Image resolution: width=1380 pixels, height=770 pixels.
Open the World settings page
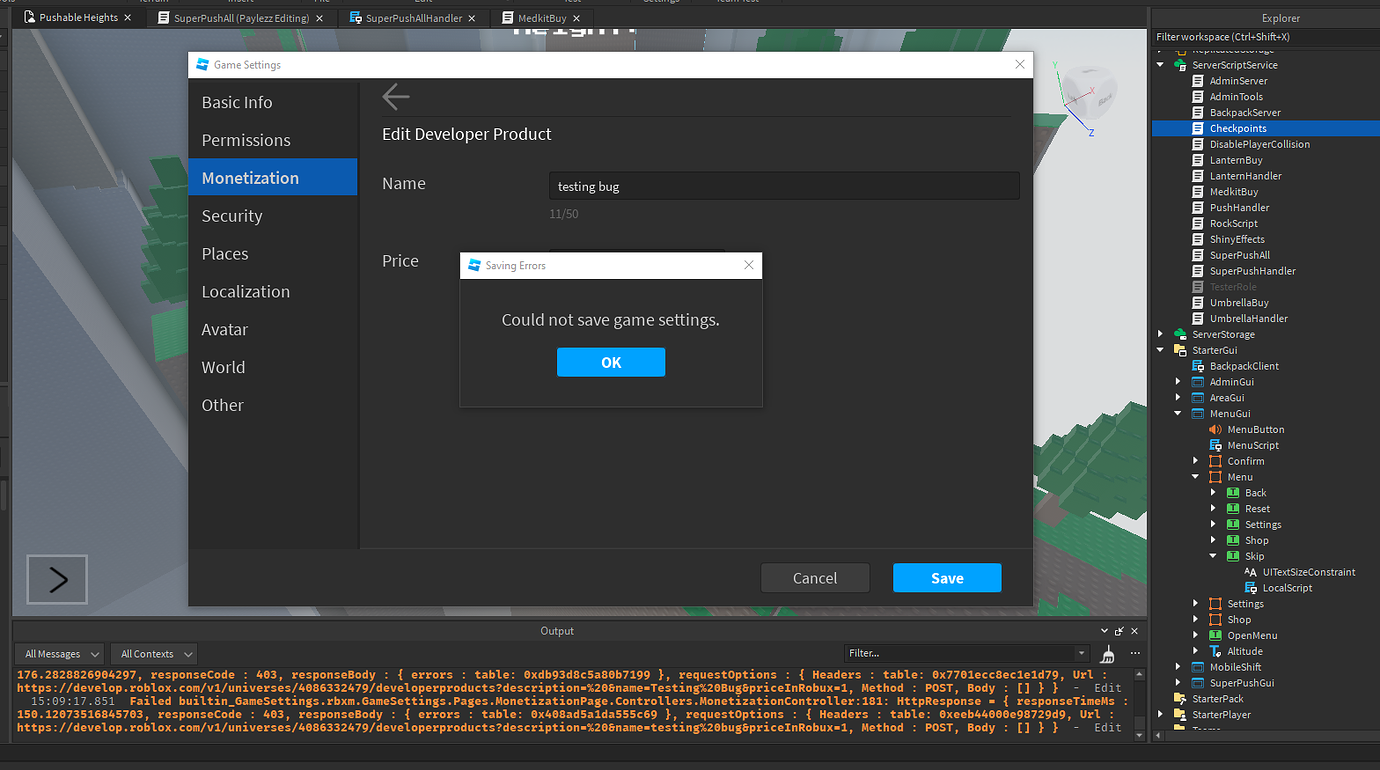point(273,368)
